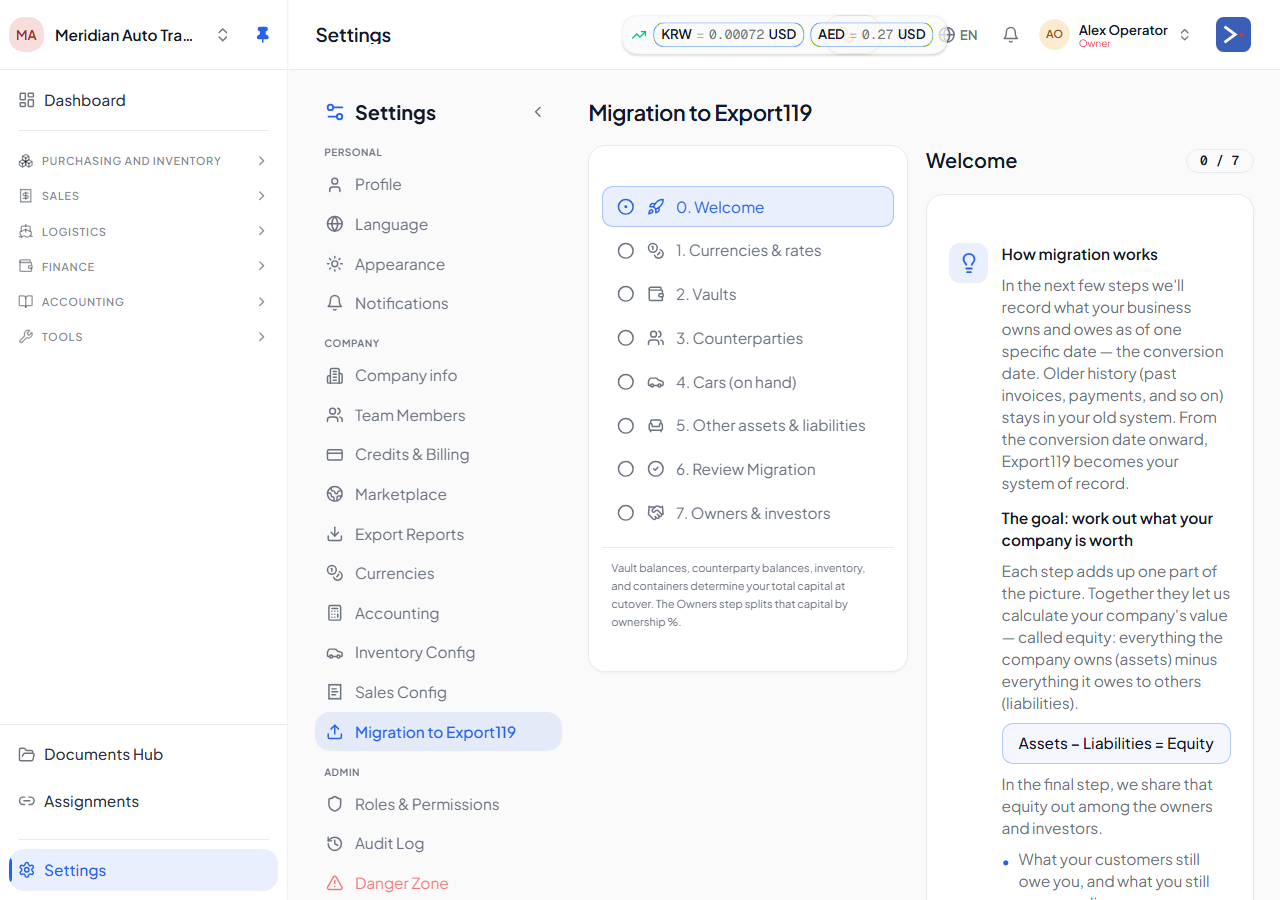The width and height of the screenshot is (1280, 900).
Task: Open Assignments page
Action: 143,802
